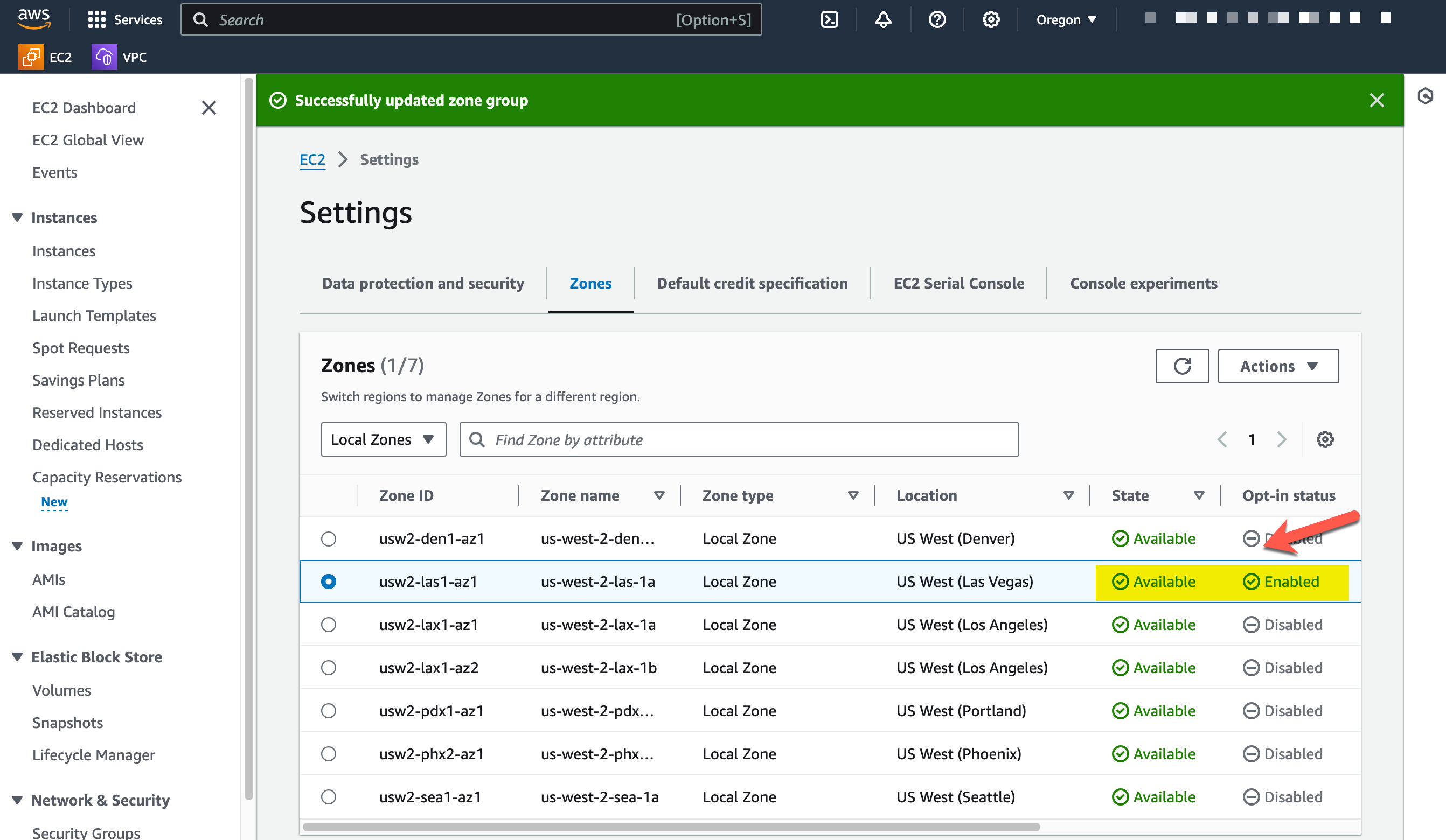Switch to the Data protection and security tab
Image resolution: width=1446 pixels, height=840 pixels.
tap(422, 282)
